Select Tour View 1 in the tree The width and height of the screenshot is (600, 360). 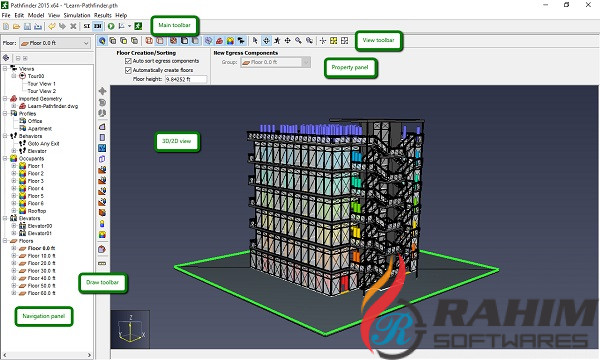click(42, 84)
